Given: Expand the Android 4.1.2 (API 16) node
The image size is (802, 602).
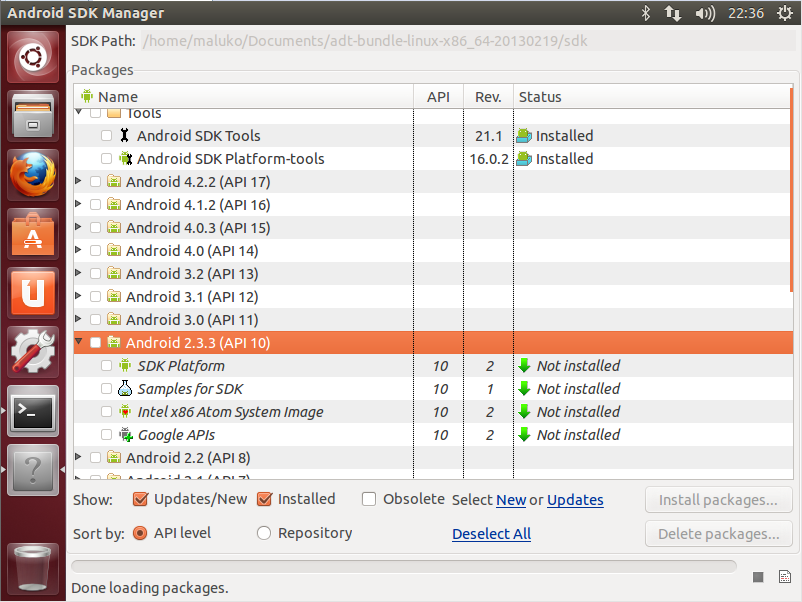Looking at the screenshot, I should point(78,204).
